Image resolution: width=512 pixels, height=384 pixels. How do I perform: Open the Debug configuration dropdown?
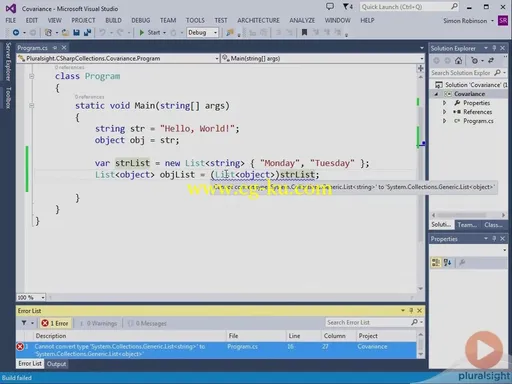[202, 32]
